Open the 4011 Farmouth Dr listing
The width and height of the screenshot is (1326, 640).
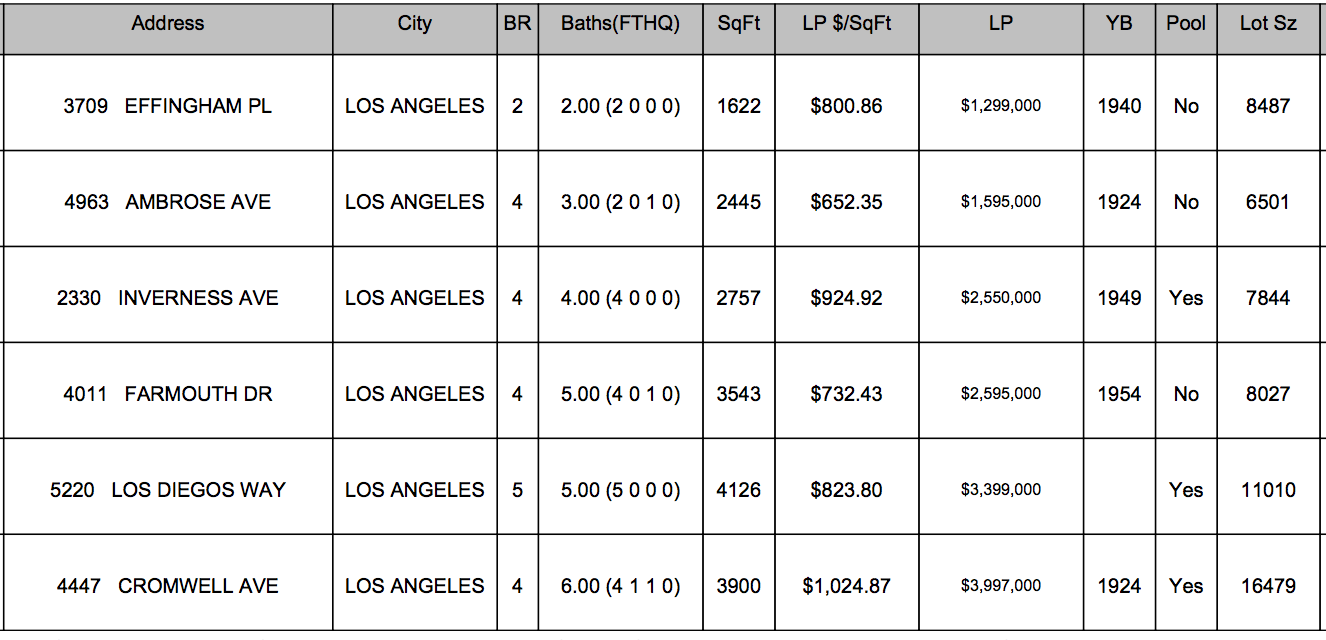click(x=167, y=393)
